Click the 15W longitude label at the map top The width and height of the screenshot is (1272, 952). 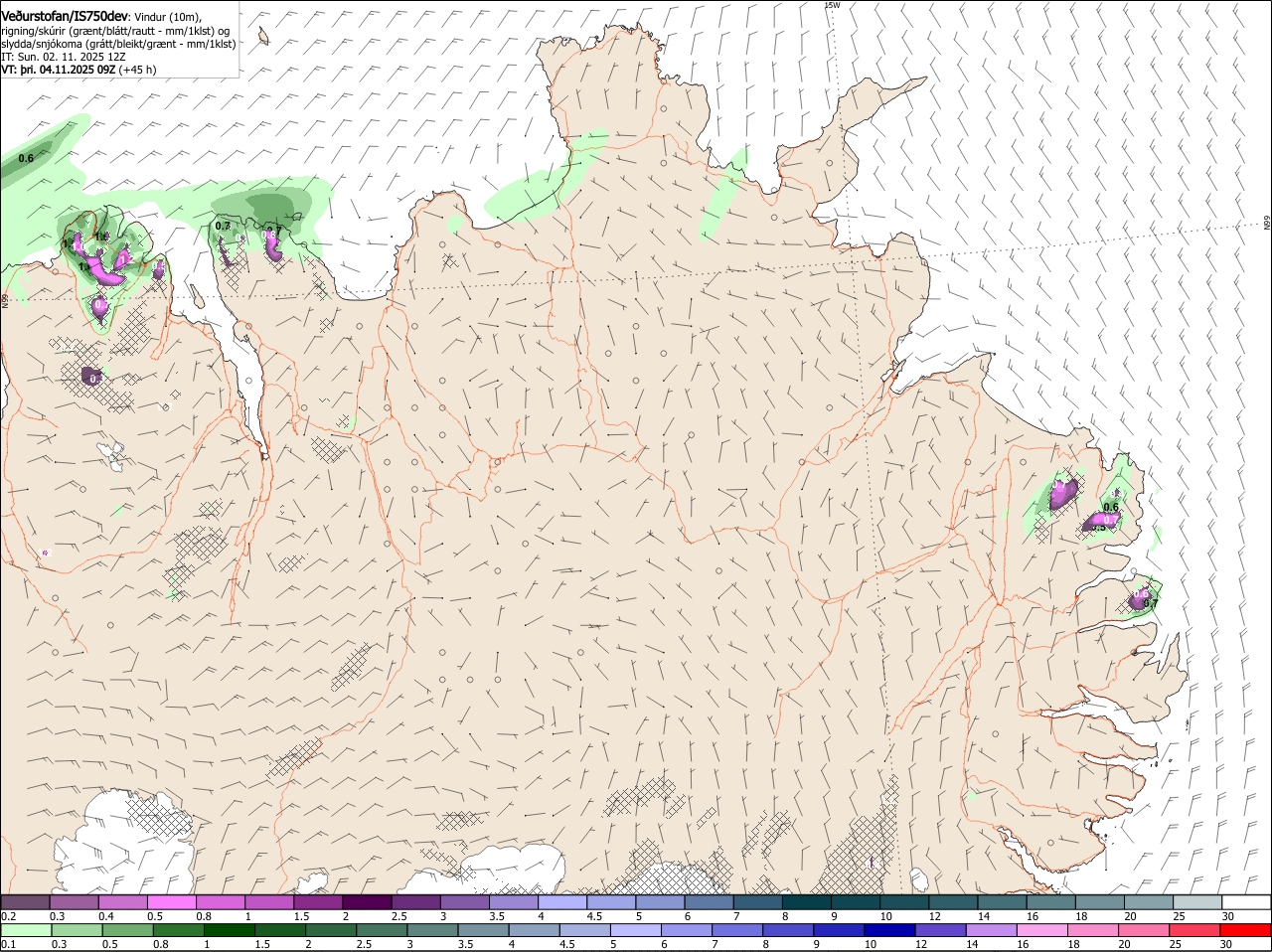click(x=833, y=5)
